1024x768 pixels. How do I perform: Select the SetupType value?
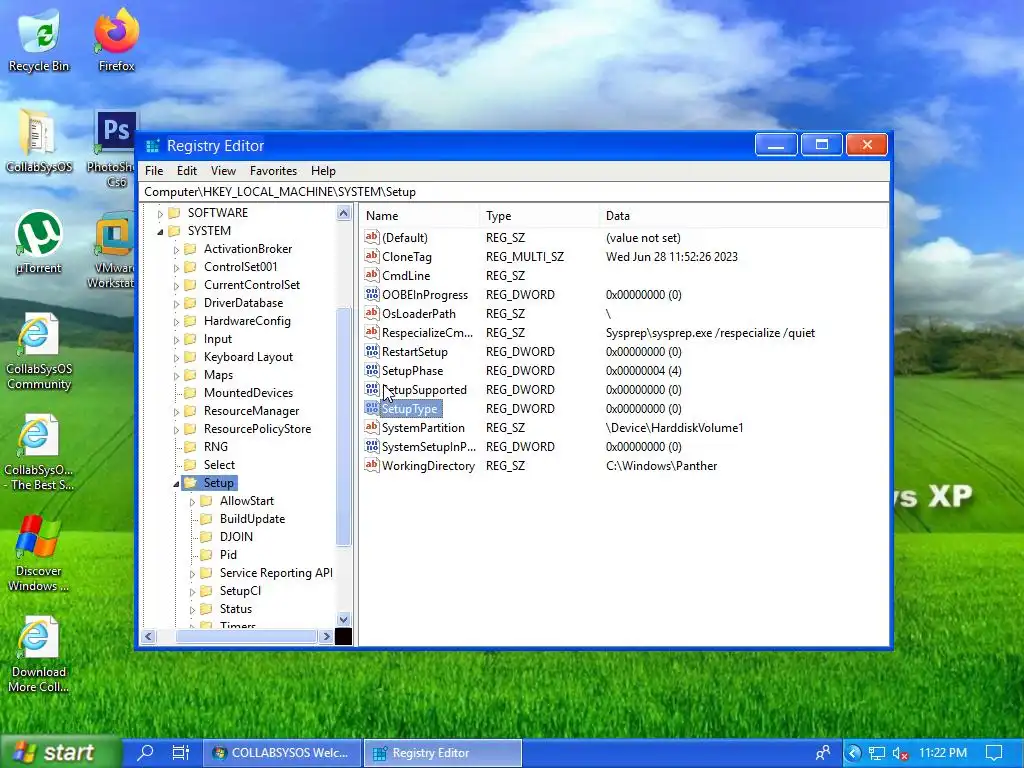click(409, 409)
